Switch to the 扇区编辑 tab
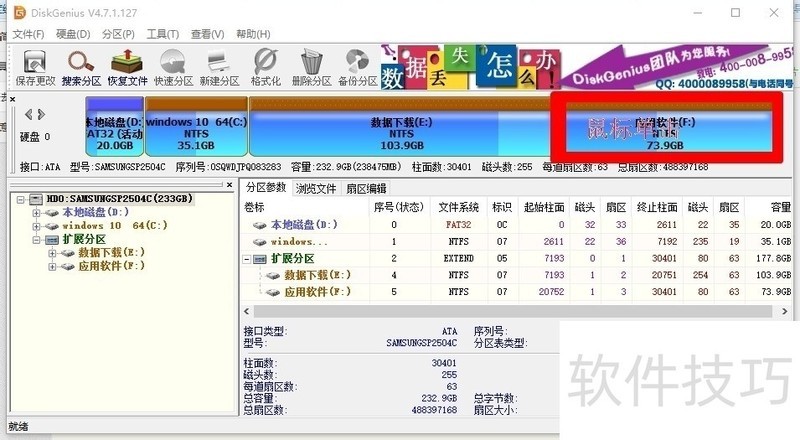This screenshot has width=800, height=440. pos(366,188)
